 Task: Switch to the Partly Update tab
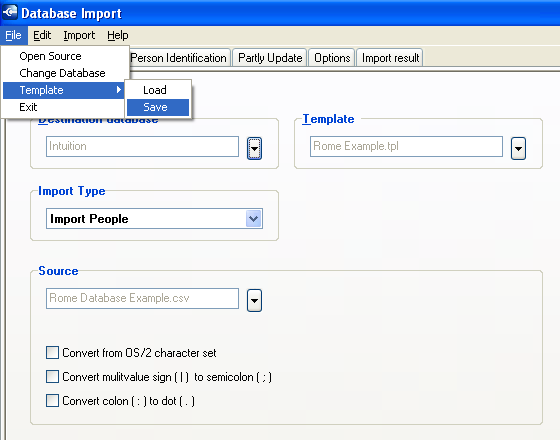(270, 58)
